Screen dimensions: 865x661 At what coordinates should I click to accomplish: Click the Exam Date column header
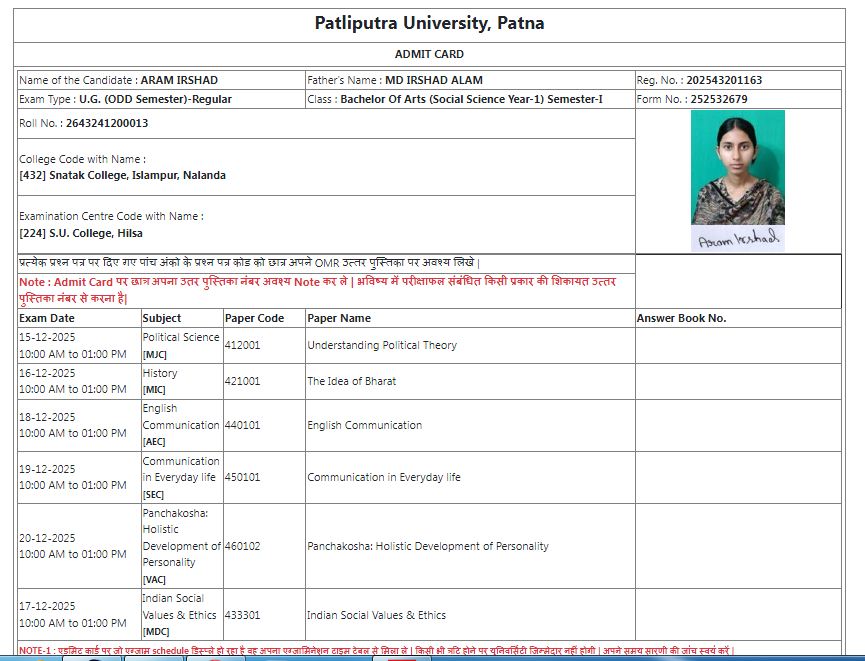click(x=47, y=318)
